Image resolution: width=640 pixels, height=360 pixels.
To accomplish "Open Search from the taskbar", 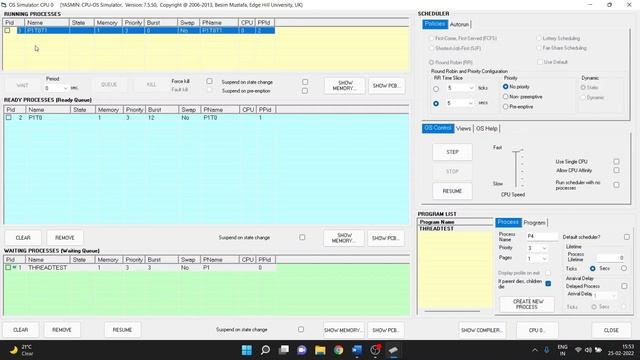I will tap(265, 350).
